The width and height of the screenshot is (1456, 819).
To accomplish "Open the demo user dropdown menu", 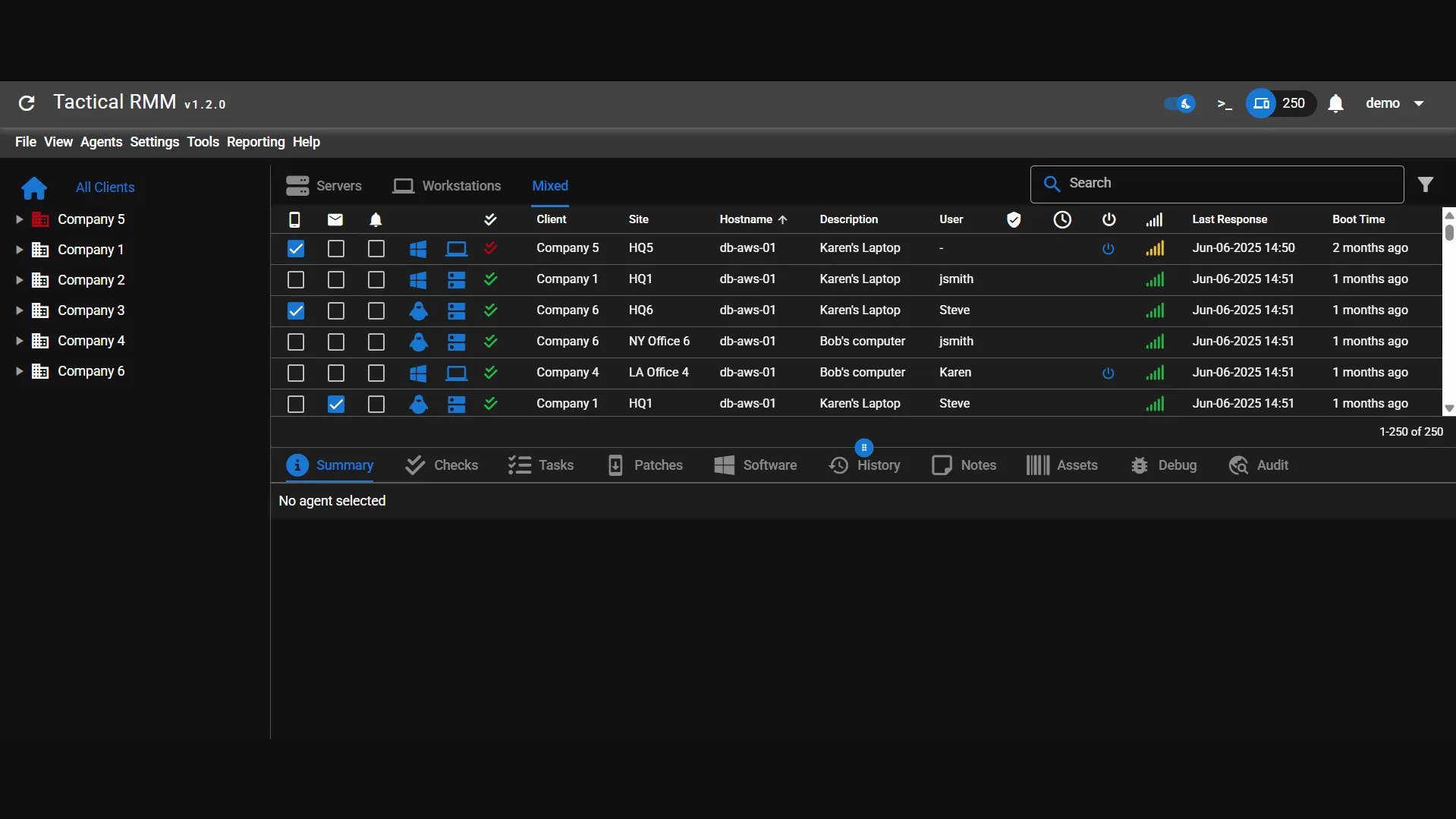I will click(x=1394, y=104).
